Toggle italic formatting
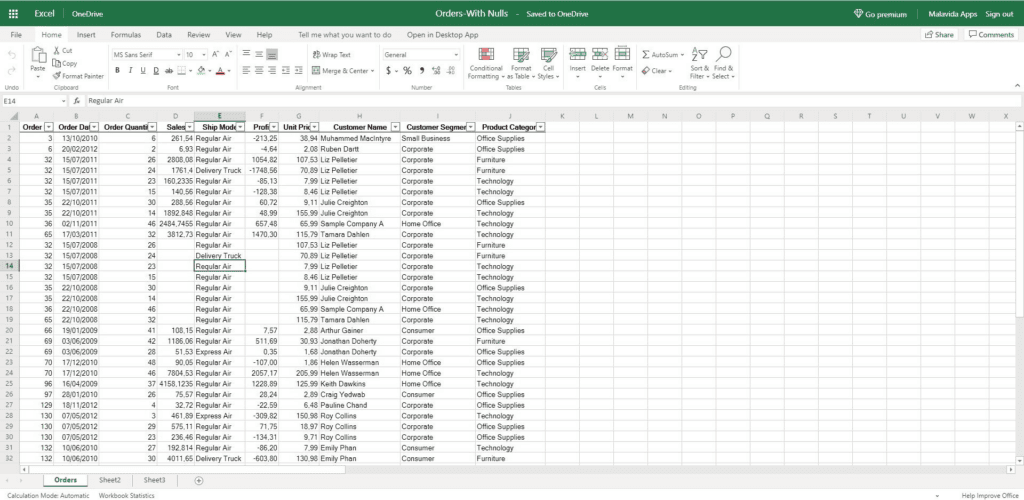Viewport: 1024px width, 500px height. point(130,71)
